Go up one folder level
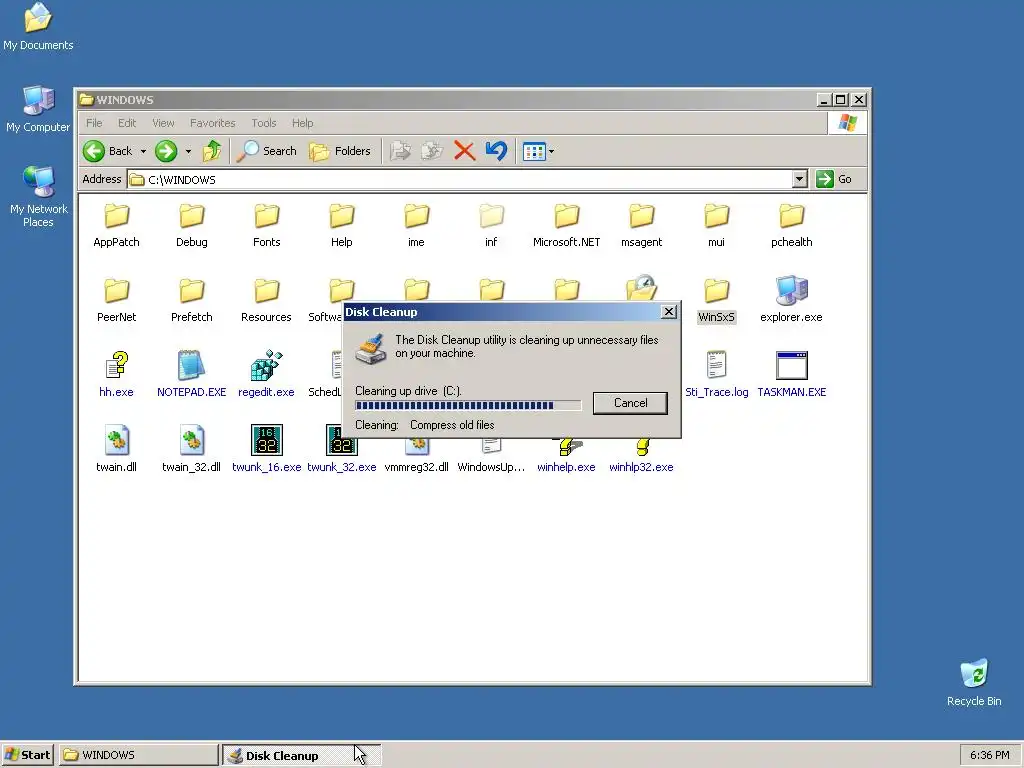 point(212,151)
